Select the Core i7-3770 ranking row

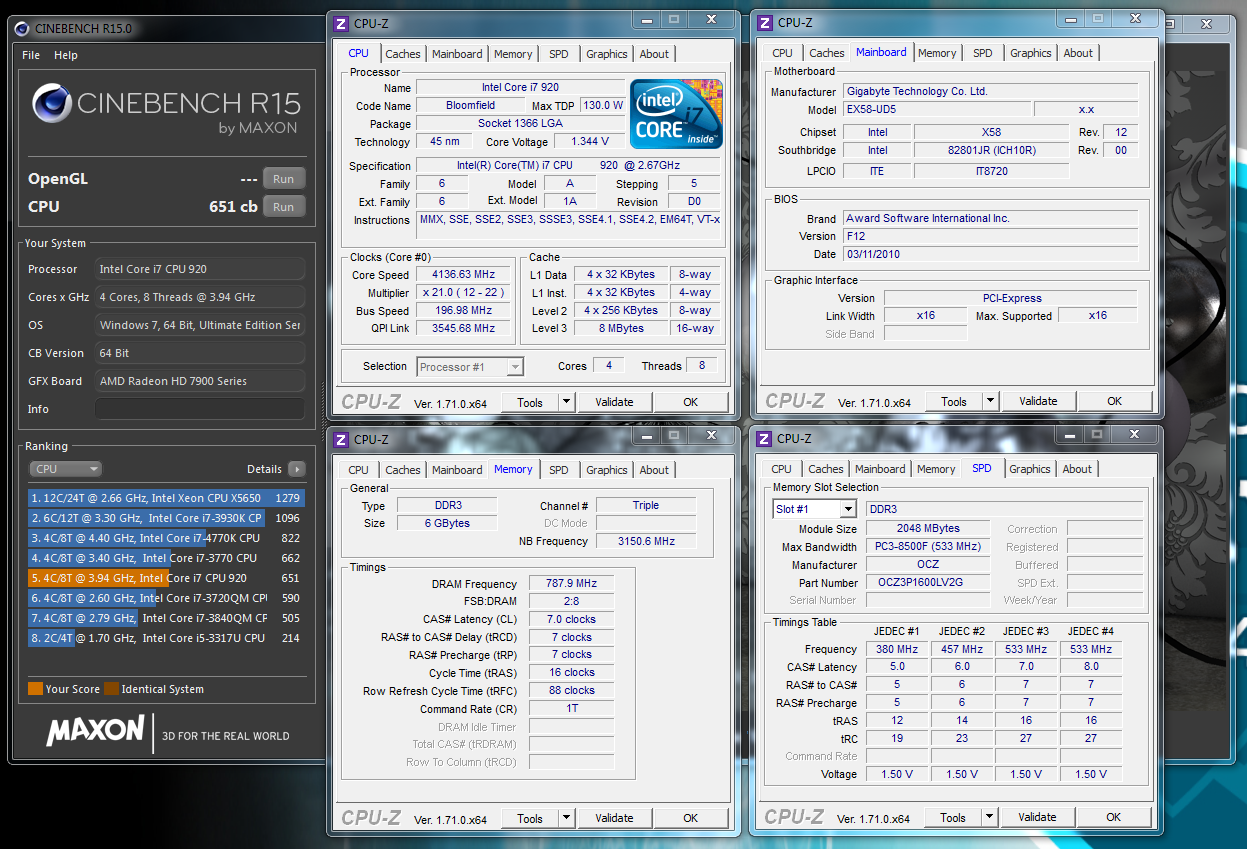pyautogui.click(x=167, y=558)
